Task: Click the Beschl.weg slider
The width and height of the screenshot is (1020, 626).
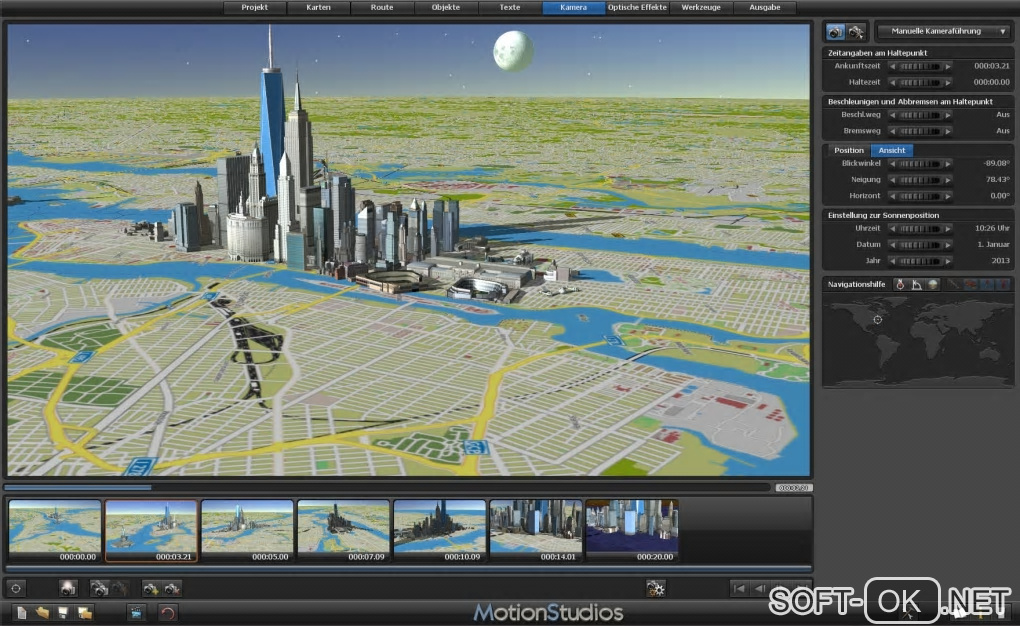Action: (920, 115)
